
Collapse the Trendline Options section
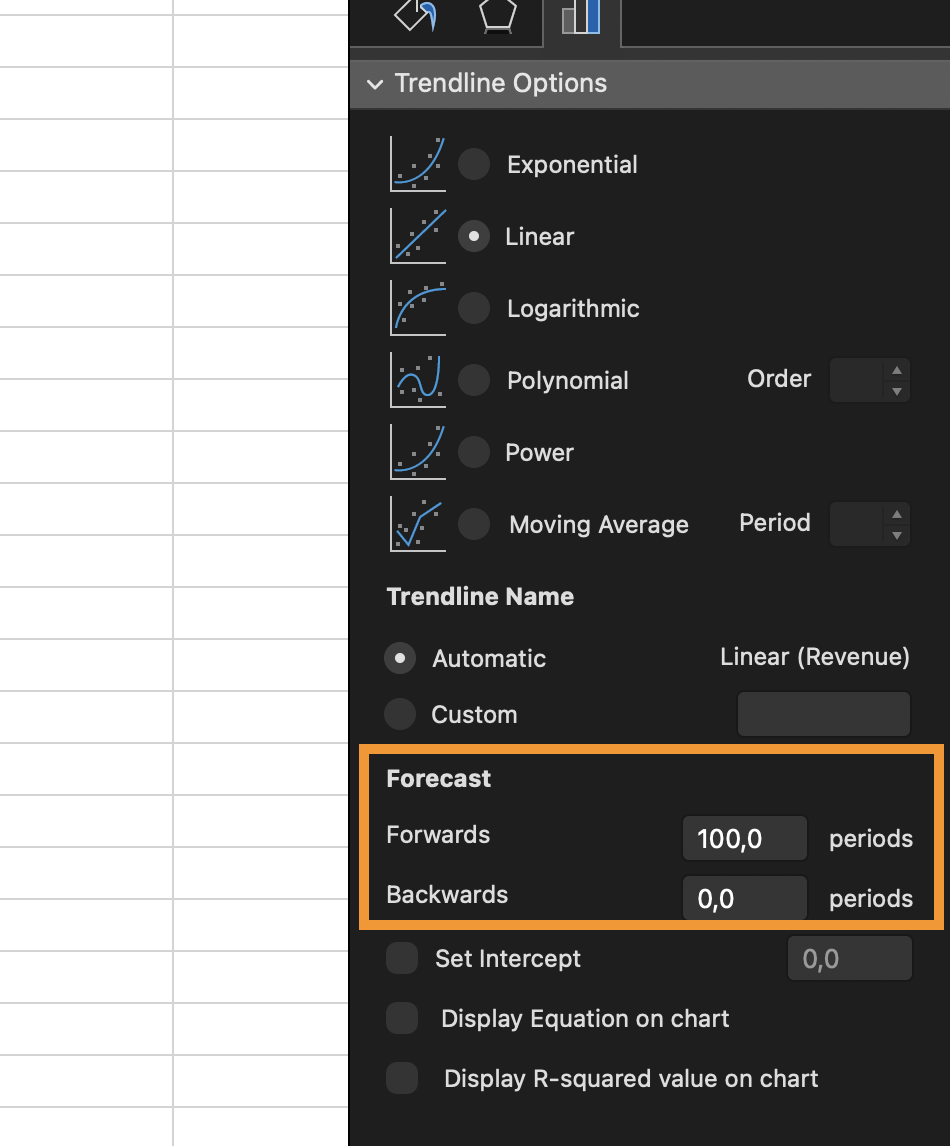[x=376, y=84]
